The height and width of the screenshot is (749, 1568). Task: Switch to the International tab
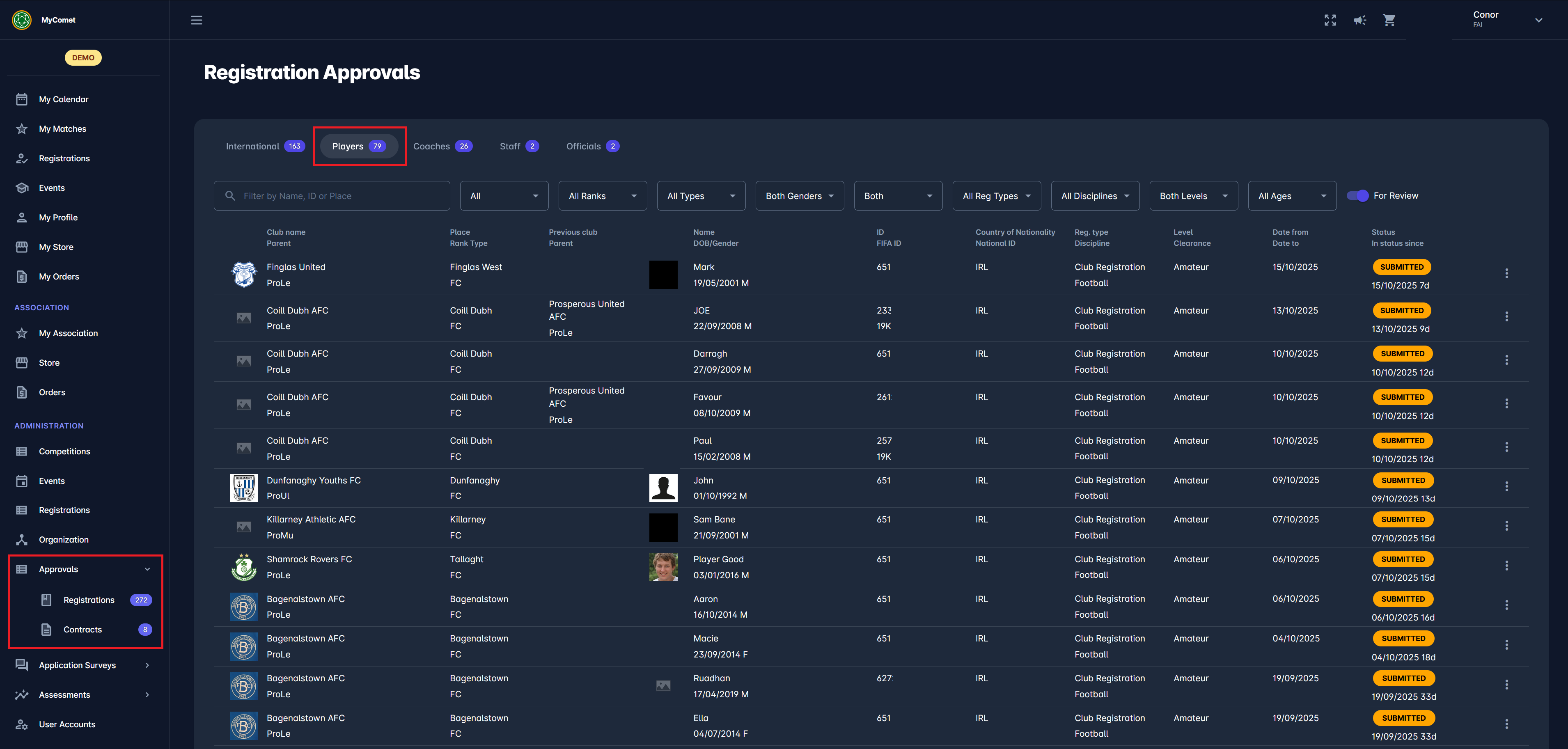coord(264,146)
